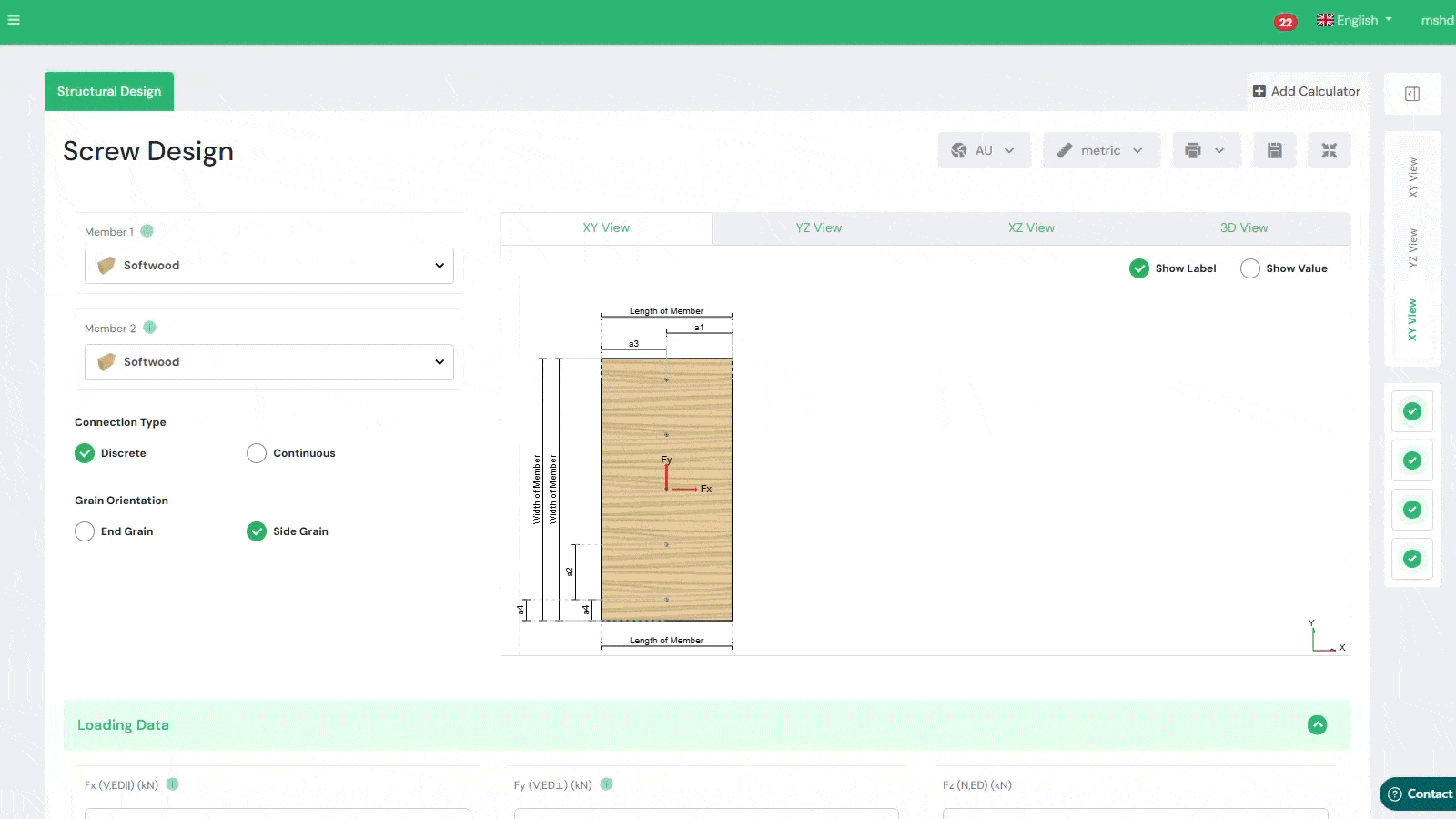
Task: Click the save disk icon
Action: pyautogui.click(x=1274, y=150)
